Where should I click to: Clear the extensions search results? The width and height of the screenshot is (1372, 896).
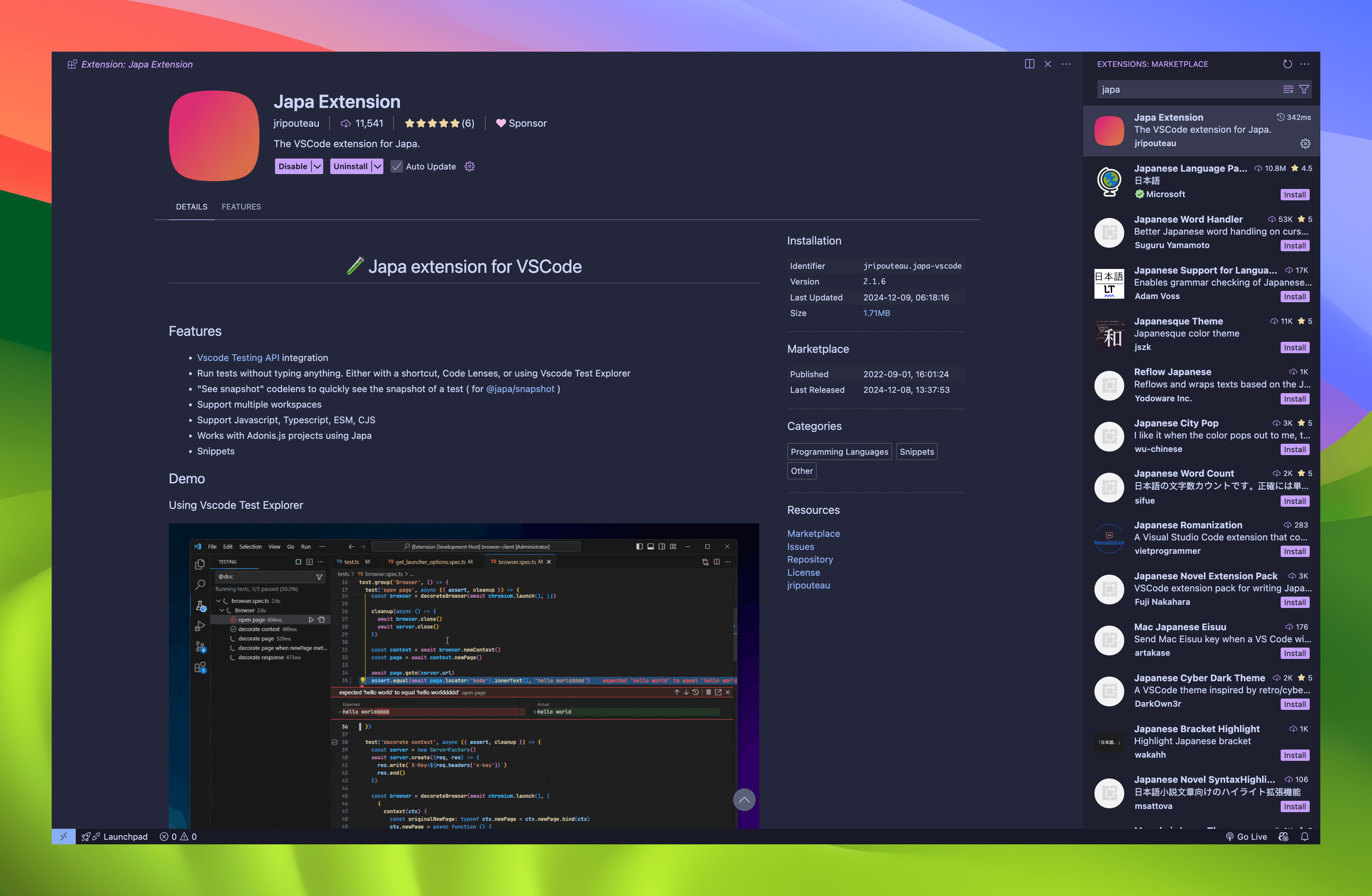(x=1288, y=89)
